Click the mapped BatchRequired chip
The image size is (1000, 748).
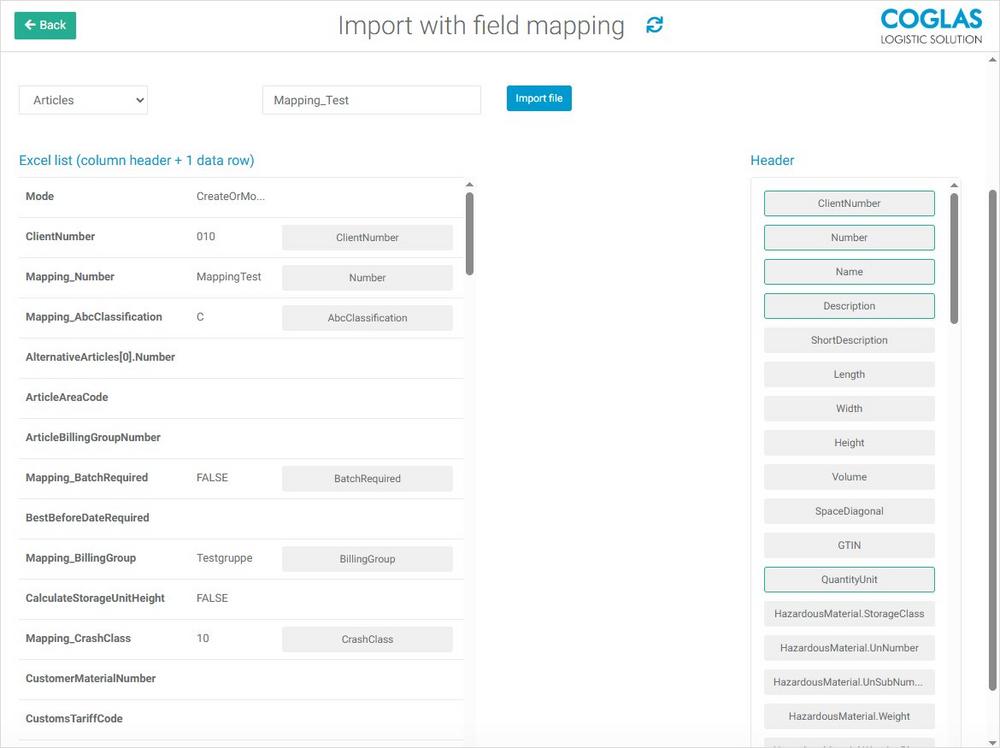click(367, 479)
